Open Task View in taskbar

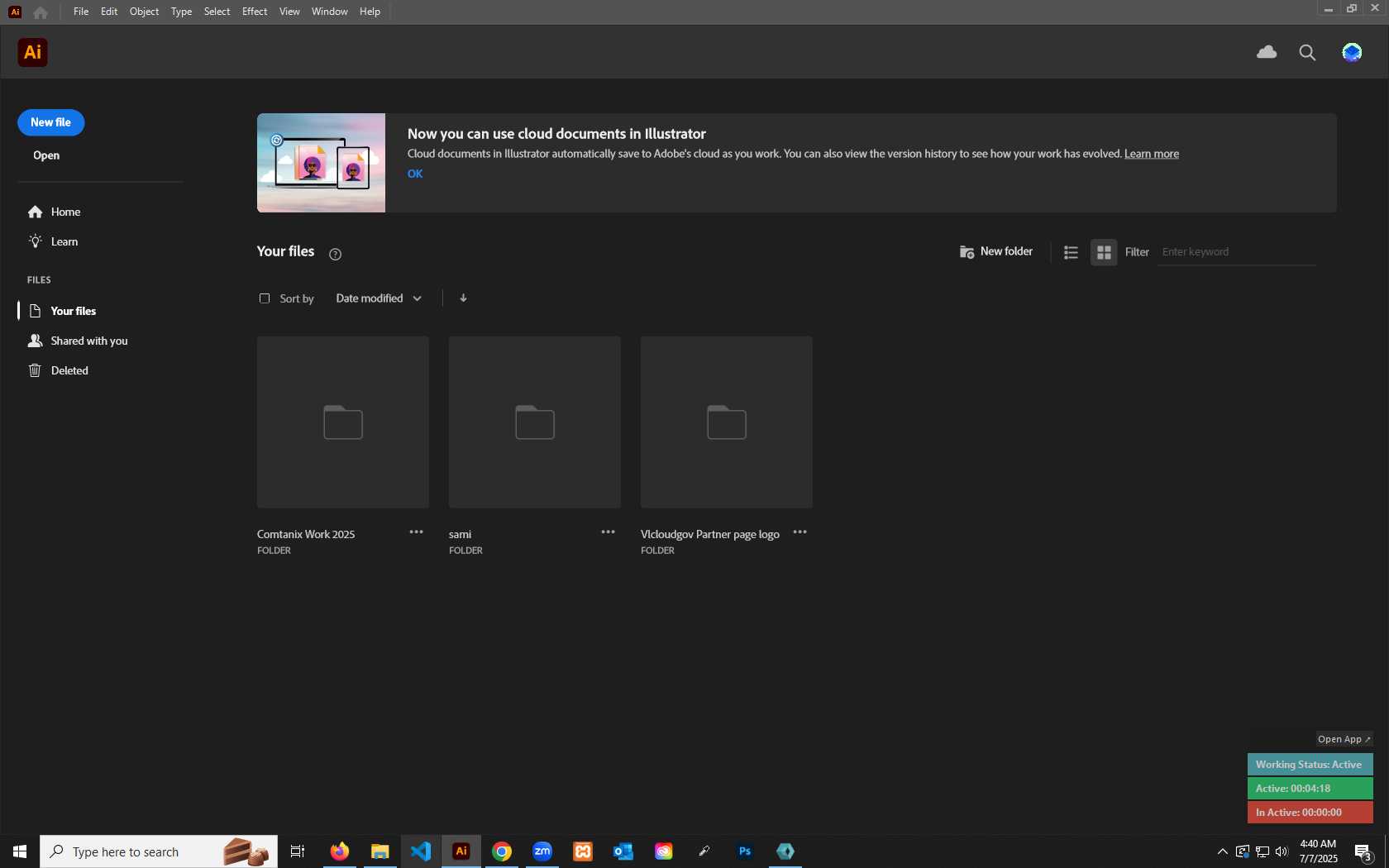[x=298, y=851]
